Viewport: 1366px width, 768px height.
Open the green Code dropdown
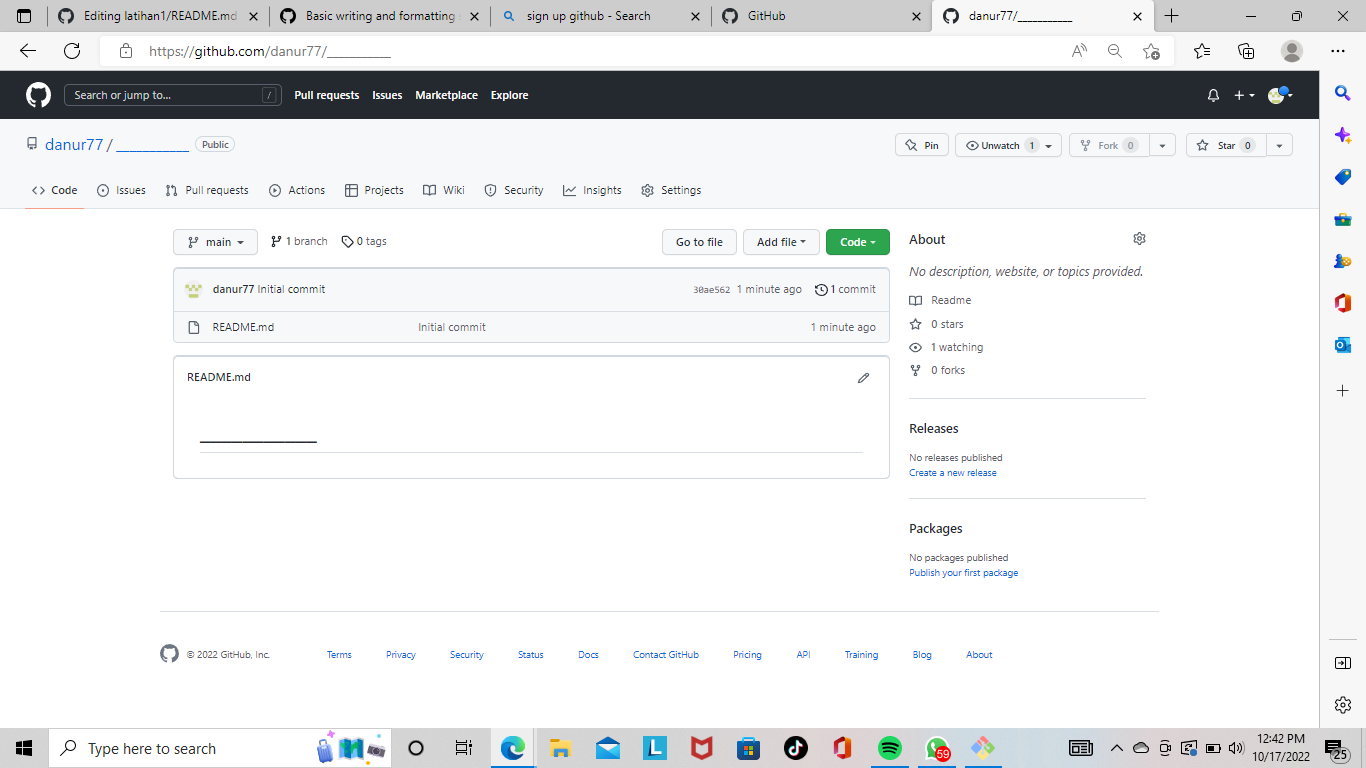(857, 241)
